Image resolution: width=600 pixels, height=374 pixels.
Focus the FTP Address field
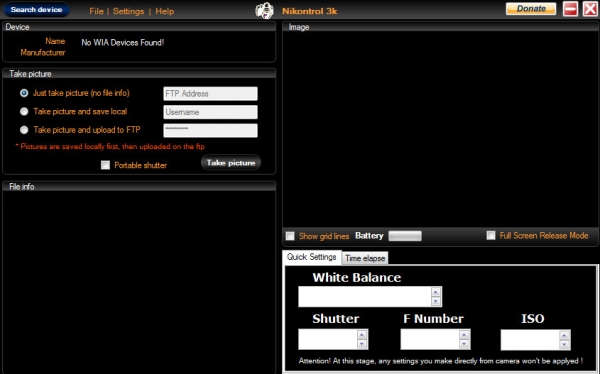pos(210,93)
